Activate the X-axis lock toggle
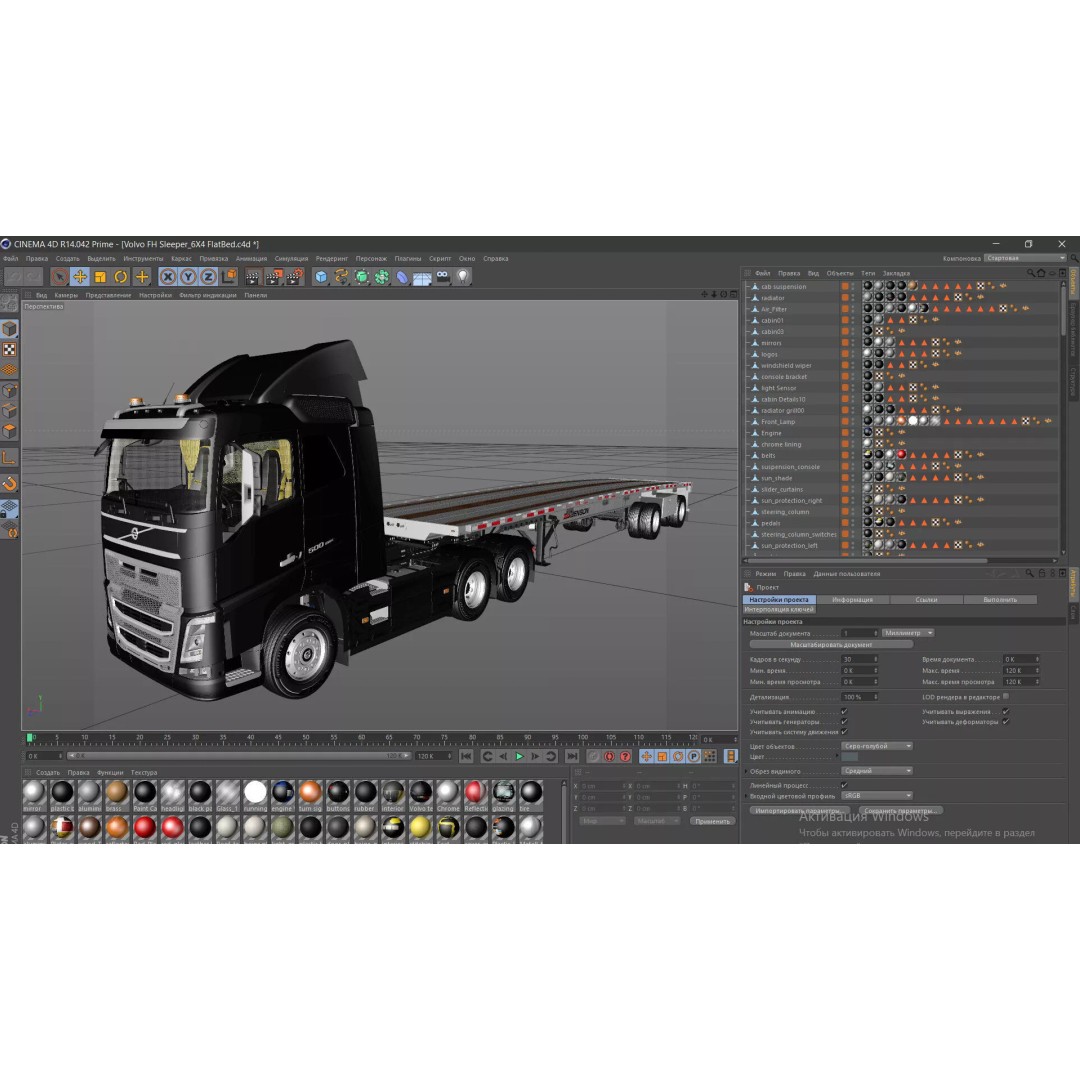 point(166,278)
